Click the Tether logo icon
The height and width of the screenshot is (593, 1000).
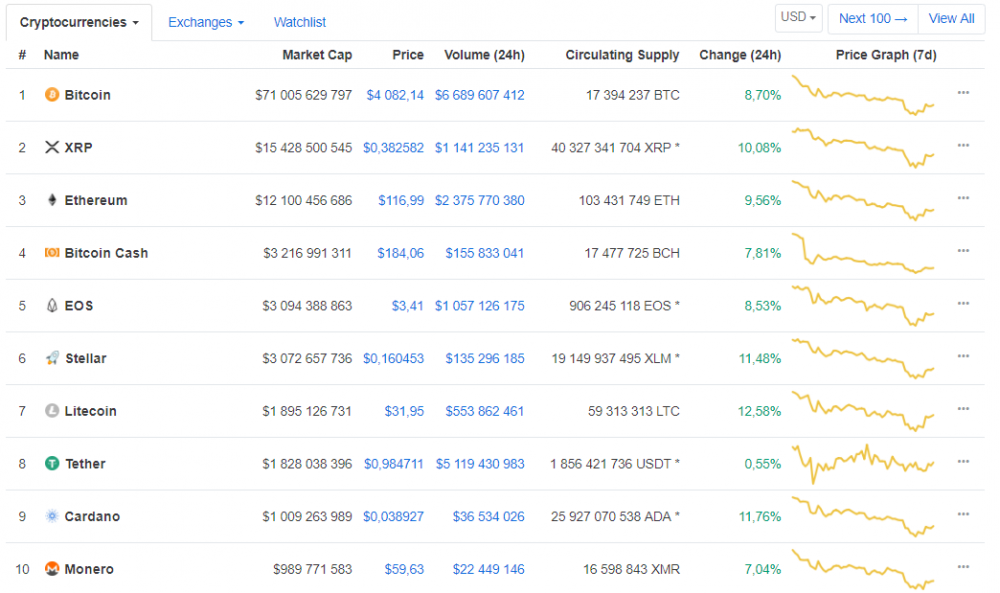(x=52, y=464)
